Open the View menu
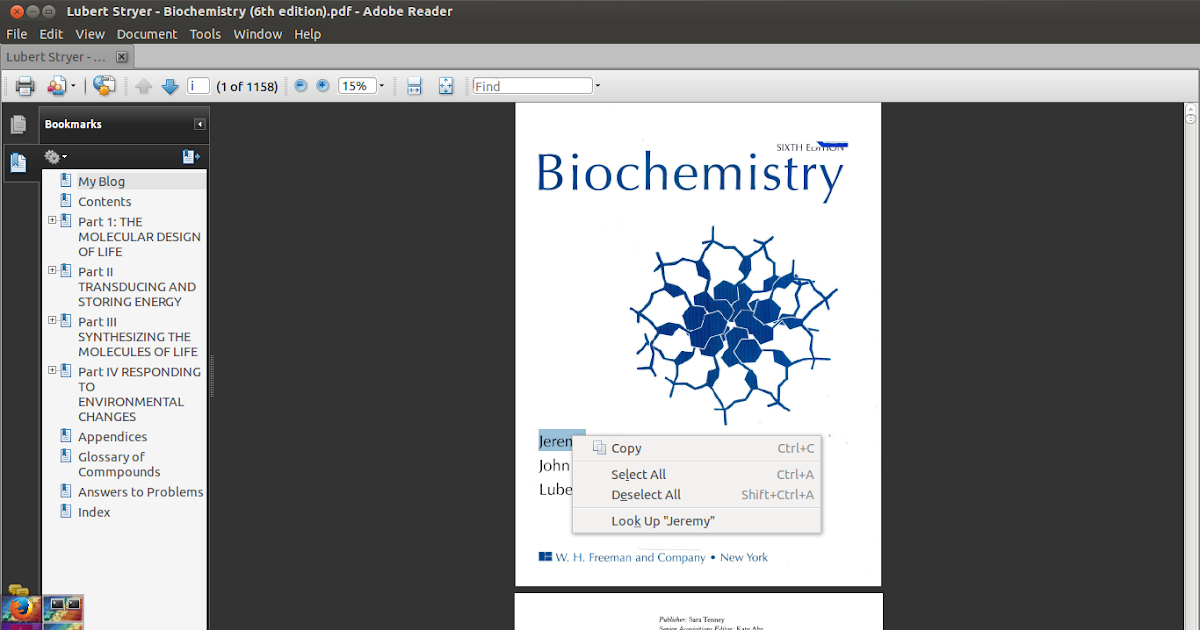This screenshot has height=630, width=1200. tap(90, 34)
